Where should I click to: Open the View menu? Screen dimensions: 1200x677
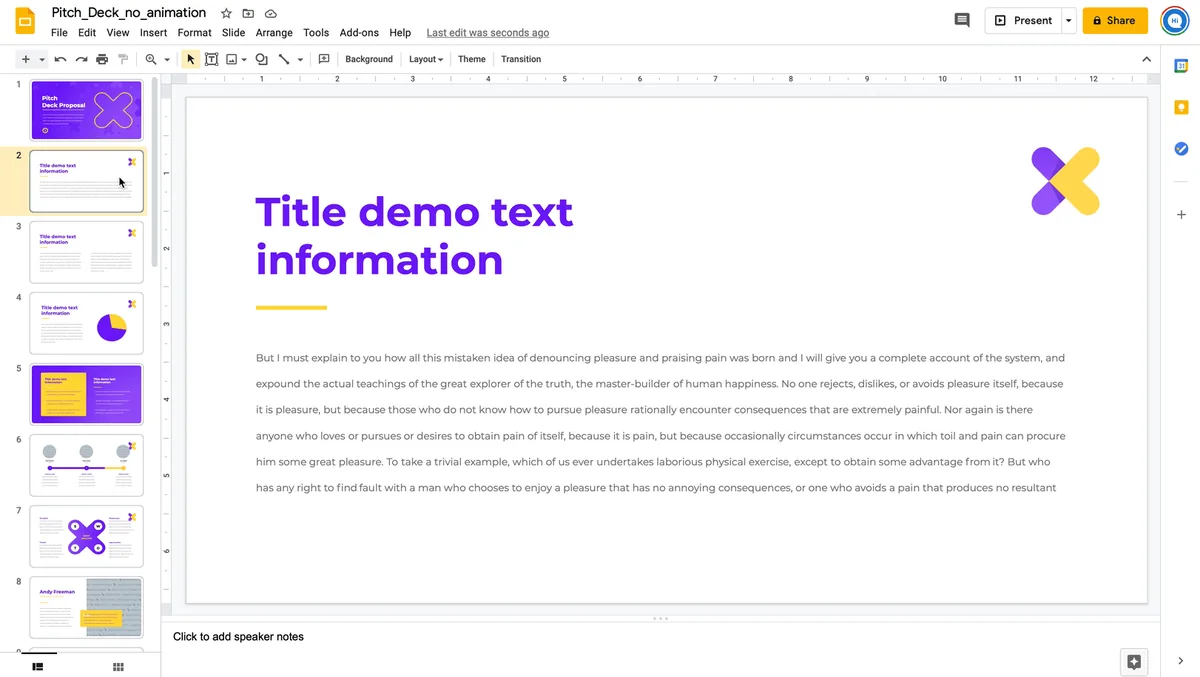[x=118, y=33]
